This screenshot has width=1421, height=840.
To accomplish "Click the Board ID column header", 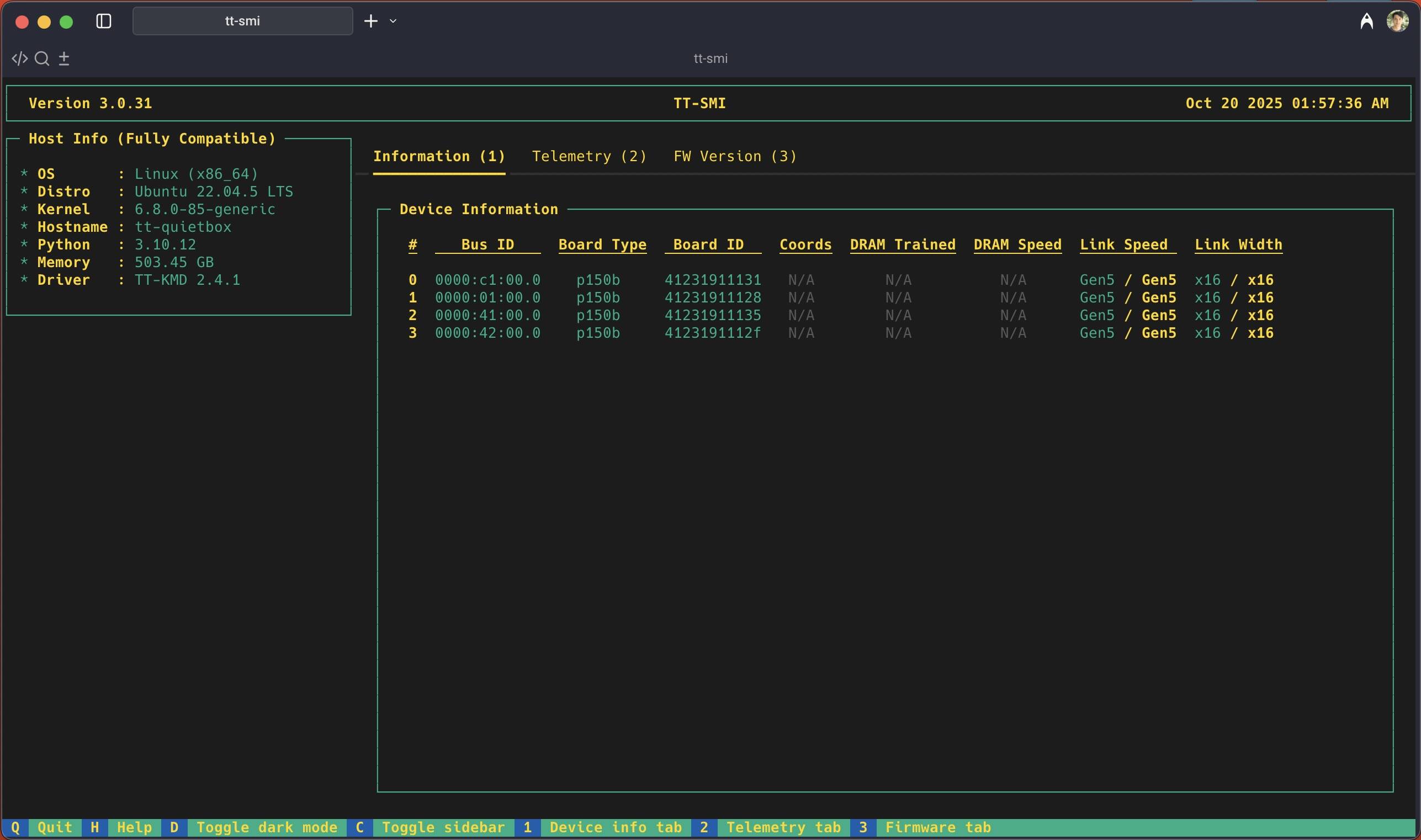I will point(708,245).
